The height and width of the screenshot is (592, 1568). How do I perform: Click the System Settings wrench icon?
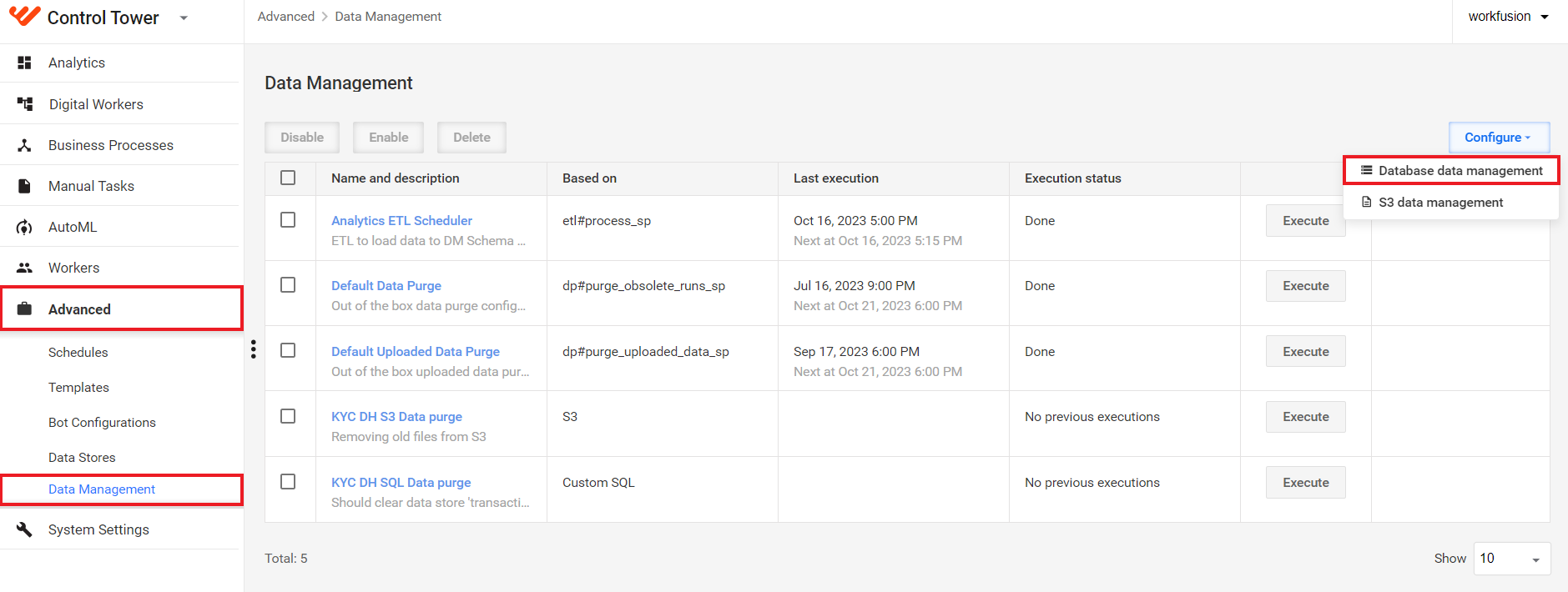pos(24,529)
